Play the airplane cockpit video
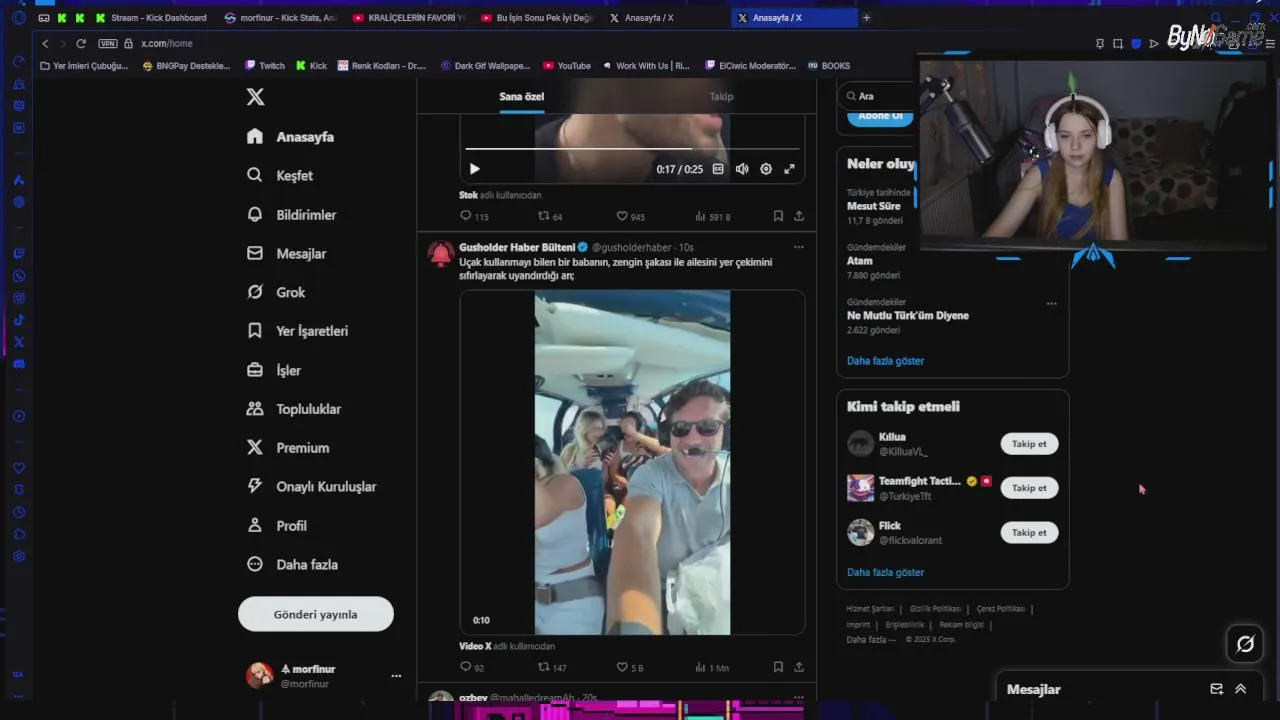This screenshot has width=1280, height=720. (632, 462)
